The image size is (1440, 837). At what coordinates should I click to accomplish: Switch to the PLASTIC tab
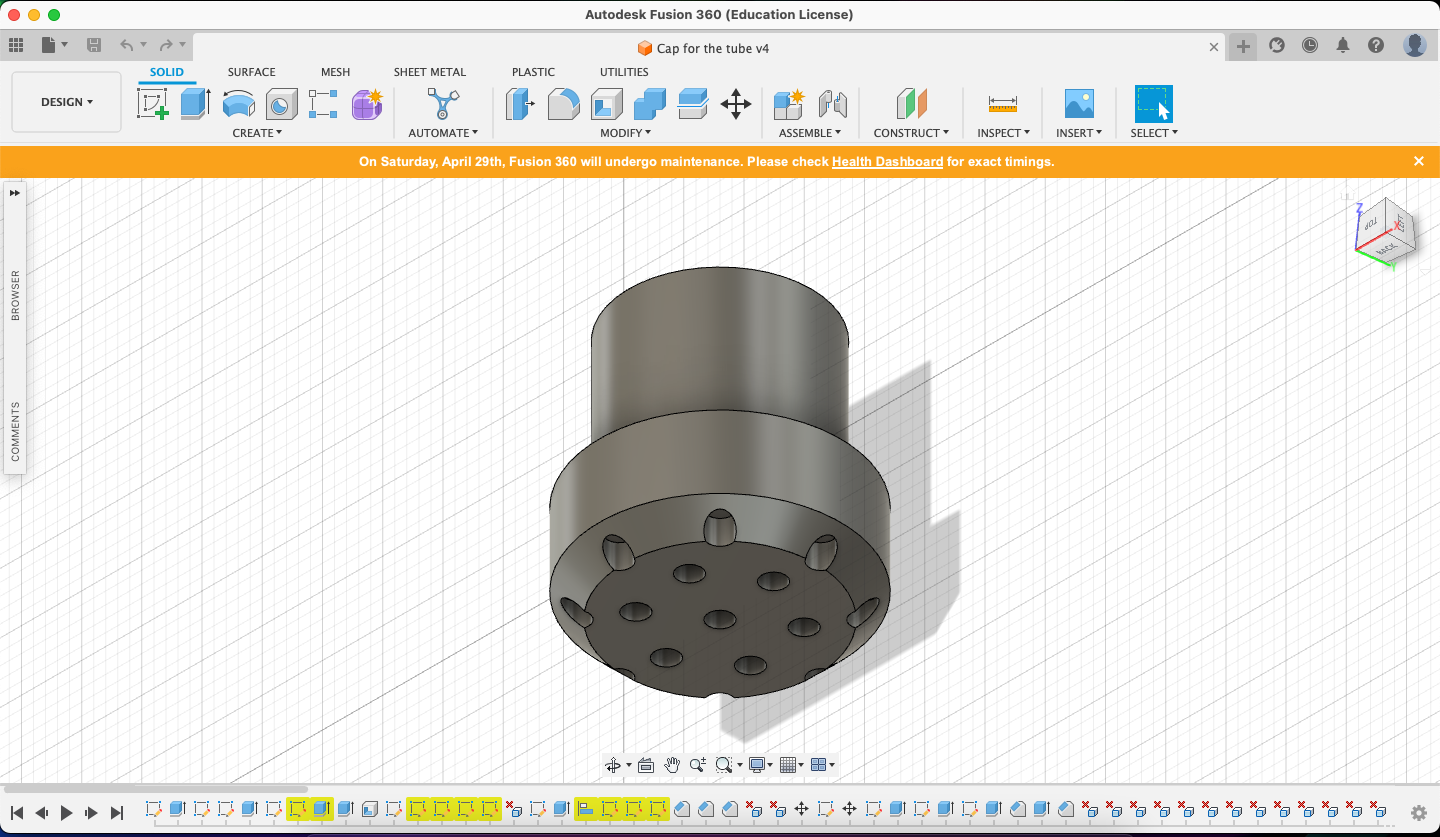coord(533,72)
